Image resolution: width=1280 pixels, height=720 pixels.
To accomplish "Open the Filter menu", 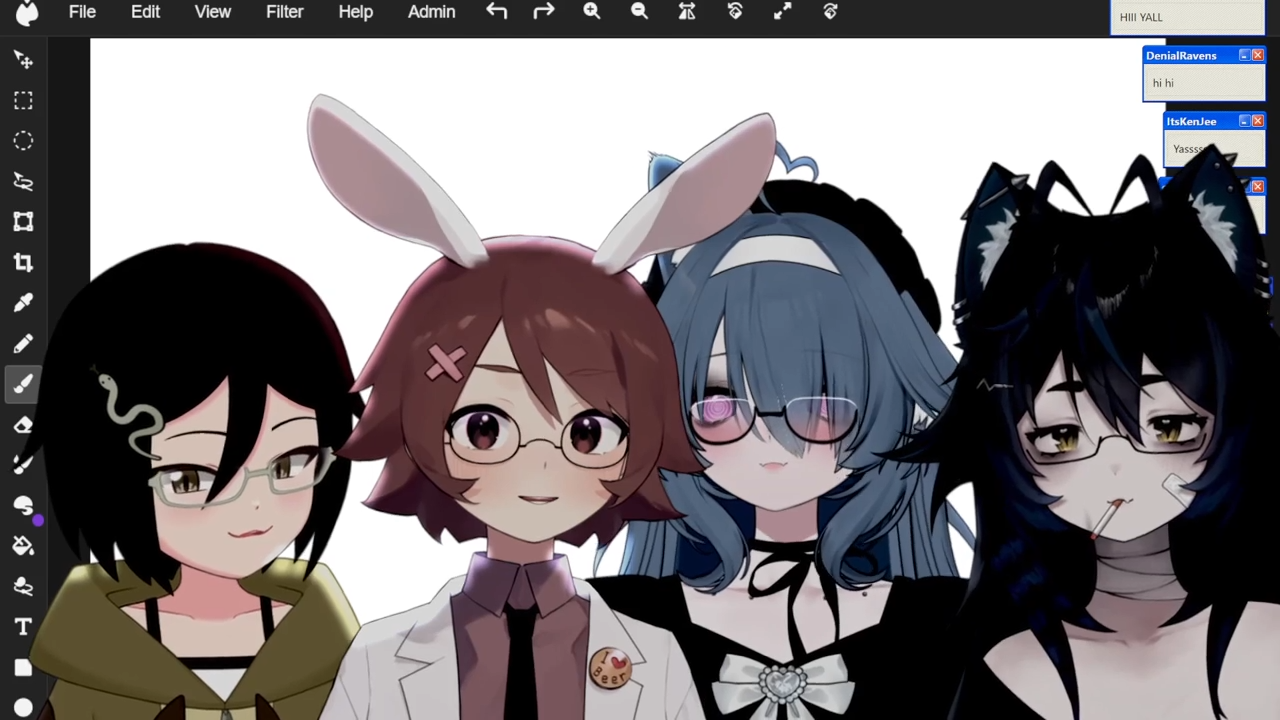I will pos(284,12).
